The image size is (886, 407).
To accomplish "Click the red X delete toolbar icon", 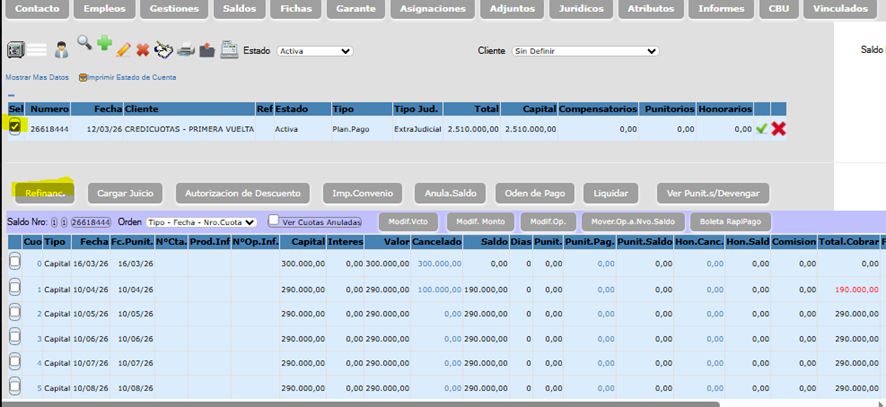I will click(142, 50).
